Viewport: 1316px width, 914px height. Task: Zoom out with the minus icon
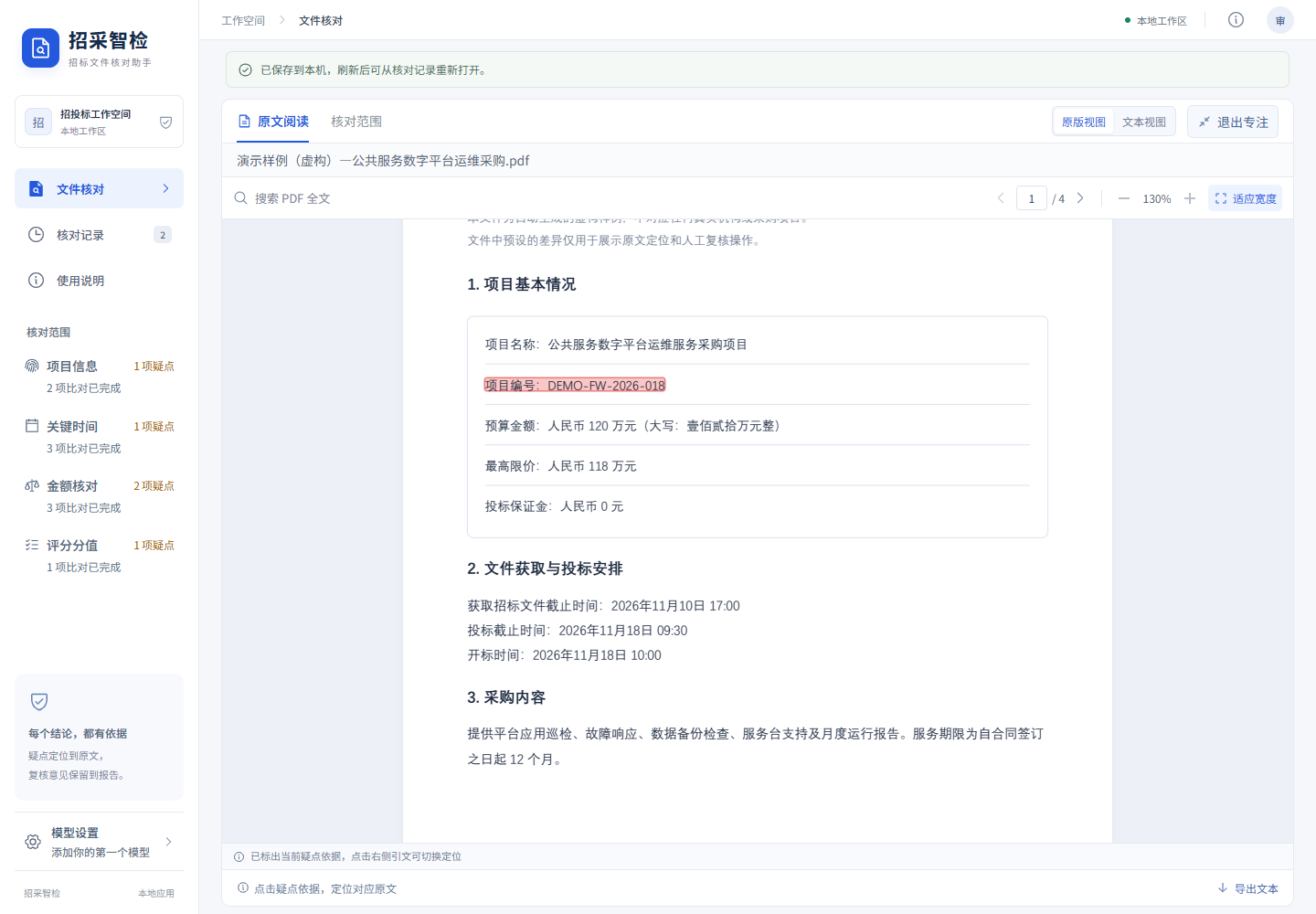[x=1124, y=198]
